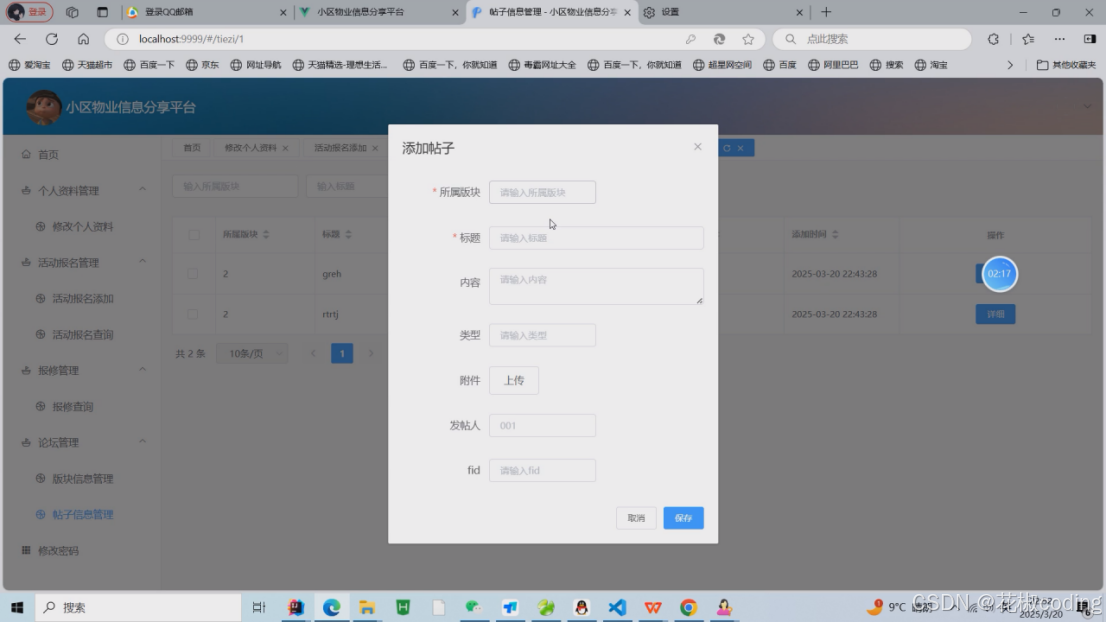
Task: Click the 上传 attachment button
Action: [514, 380]
